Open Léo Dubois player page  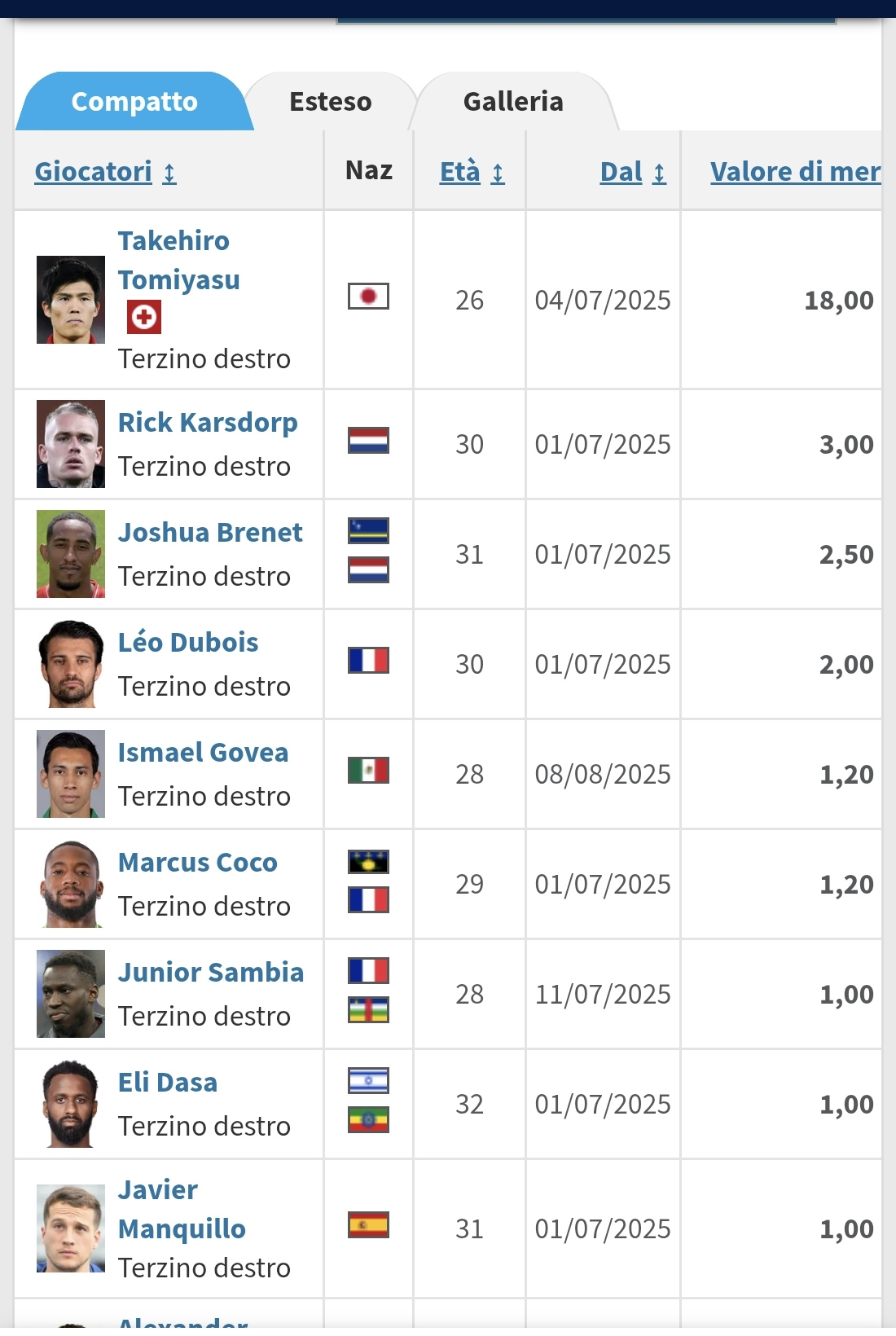pyautogui.click(x=188, y=643)
